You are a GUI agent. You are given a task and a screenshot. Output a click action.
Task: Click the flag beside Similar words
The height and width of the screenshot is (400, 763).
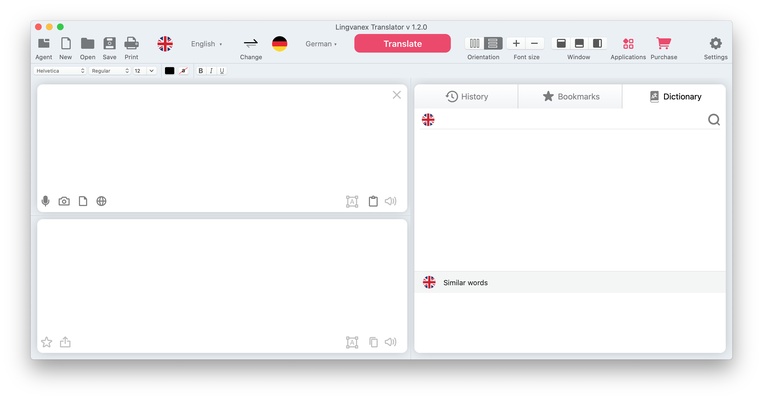pyautogui.click(x=429, y=282)
